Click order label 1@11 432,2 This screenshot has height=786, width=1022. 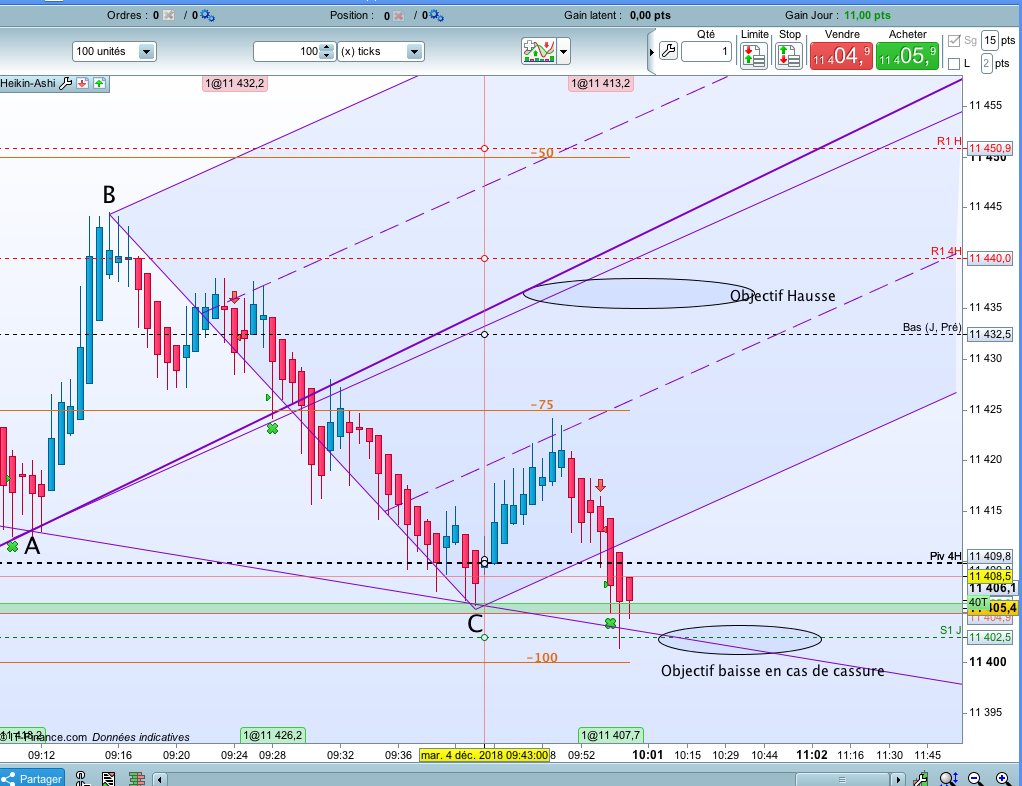click(235, 83)
